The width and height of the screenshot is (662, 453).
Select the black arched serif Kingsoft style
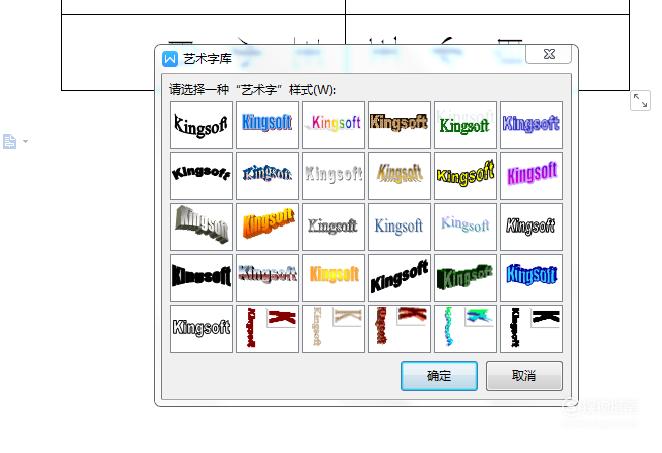pos(201,125)
